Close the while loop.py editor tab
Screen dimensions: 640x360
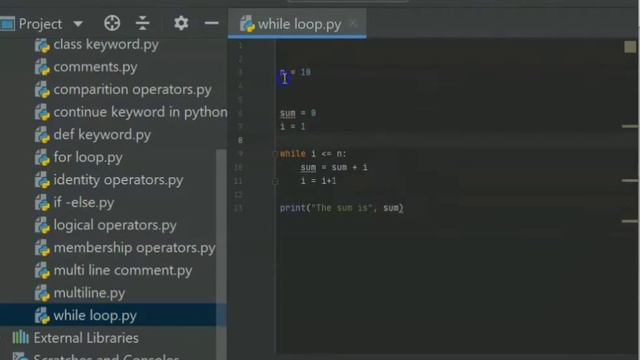pyautogui.click(x=353, y=24)
